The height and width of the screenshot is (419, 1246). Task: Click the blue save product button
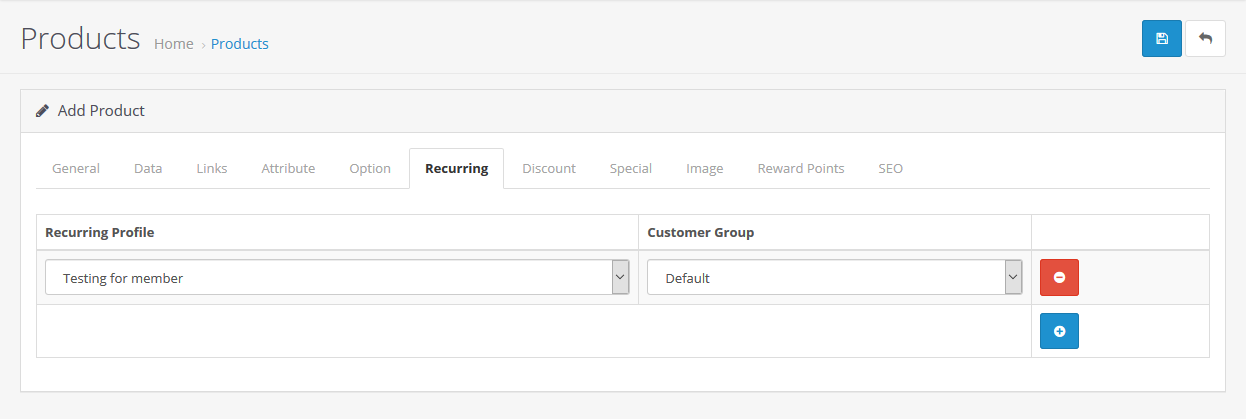click(1161, 38)
